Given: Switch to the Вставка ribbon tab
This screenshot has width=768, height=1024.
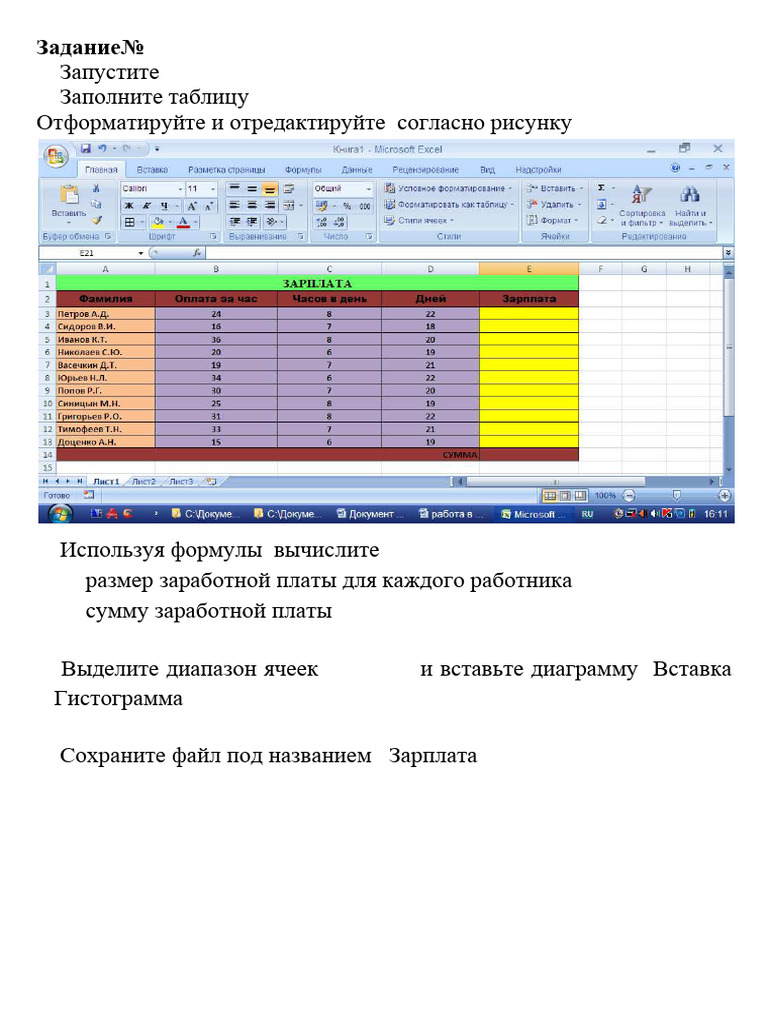Looking at the screenshot, I should pyautogui.click(x=152, y=170).
